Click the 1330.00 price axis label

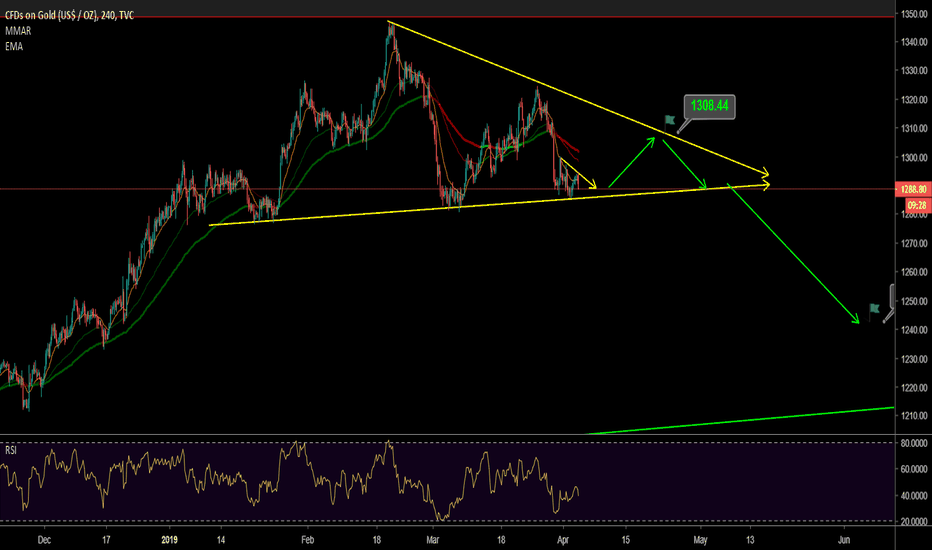pyautogui.click(x=914, y=71)
